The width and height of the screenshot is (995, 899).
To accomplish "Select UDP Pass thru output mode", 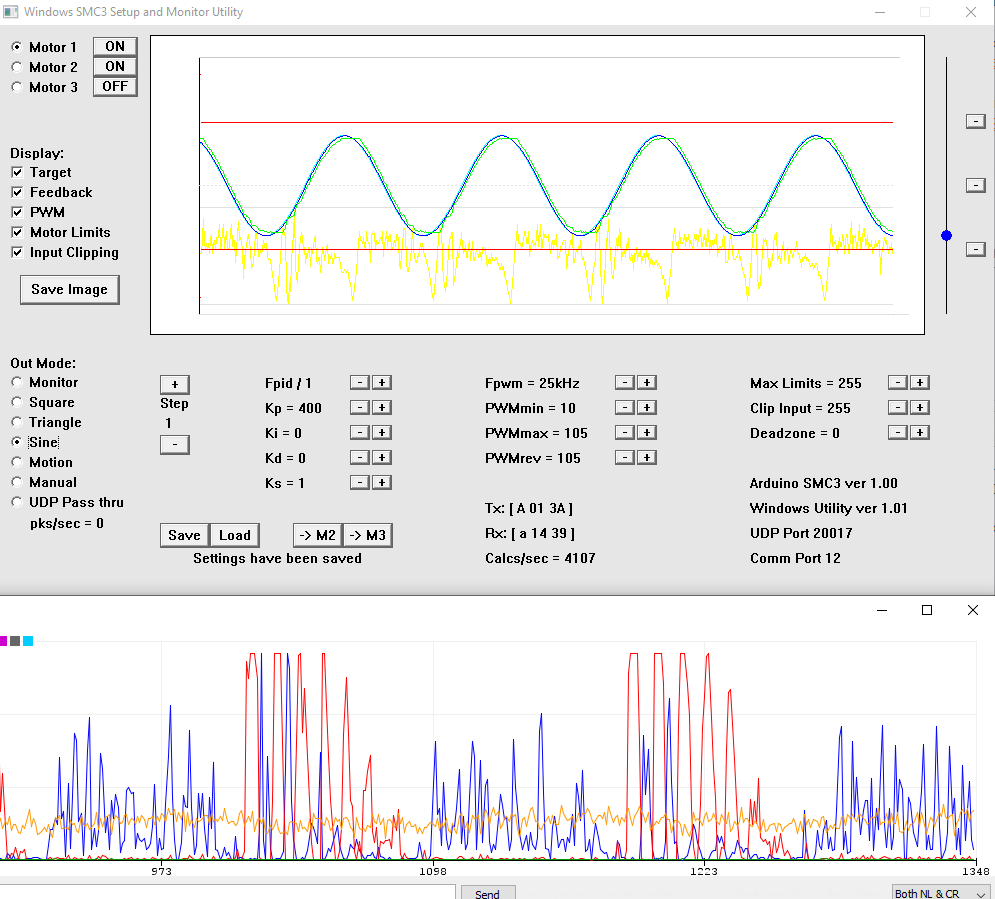I will (17, 503).
